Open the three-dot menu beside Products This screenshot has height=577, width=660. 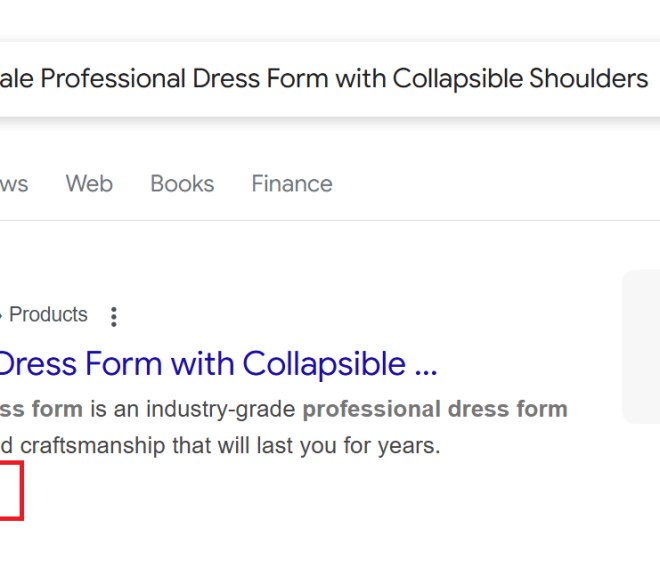point(114,316)
